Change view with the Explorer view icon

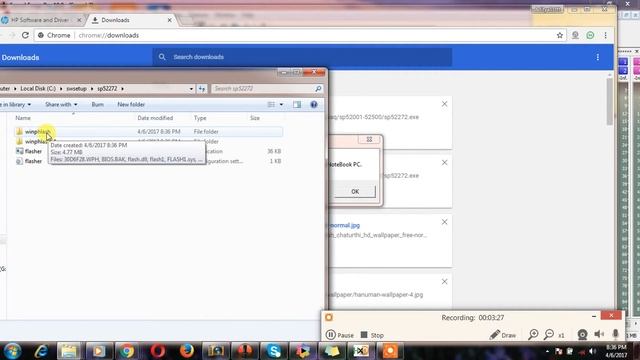click(271, 104)
